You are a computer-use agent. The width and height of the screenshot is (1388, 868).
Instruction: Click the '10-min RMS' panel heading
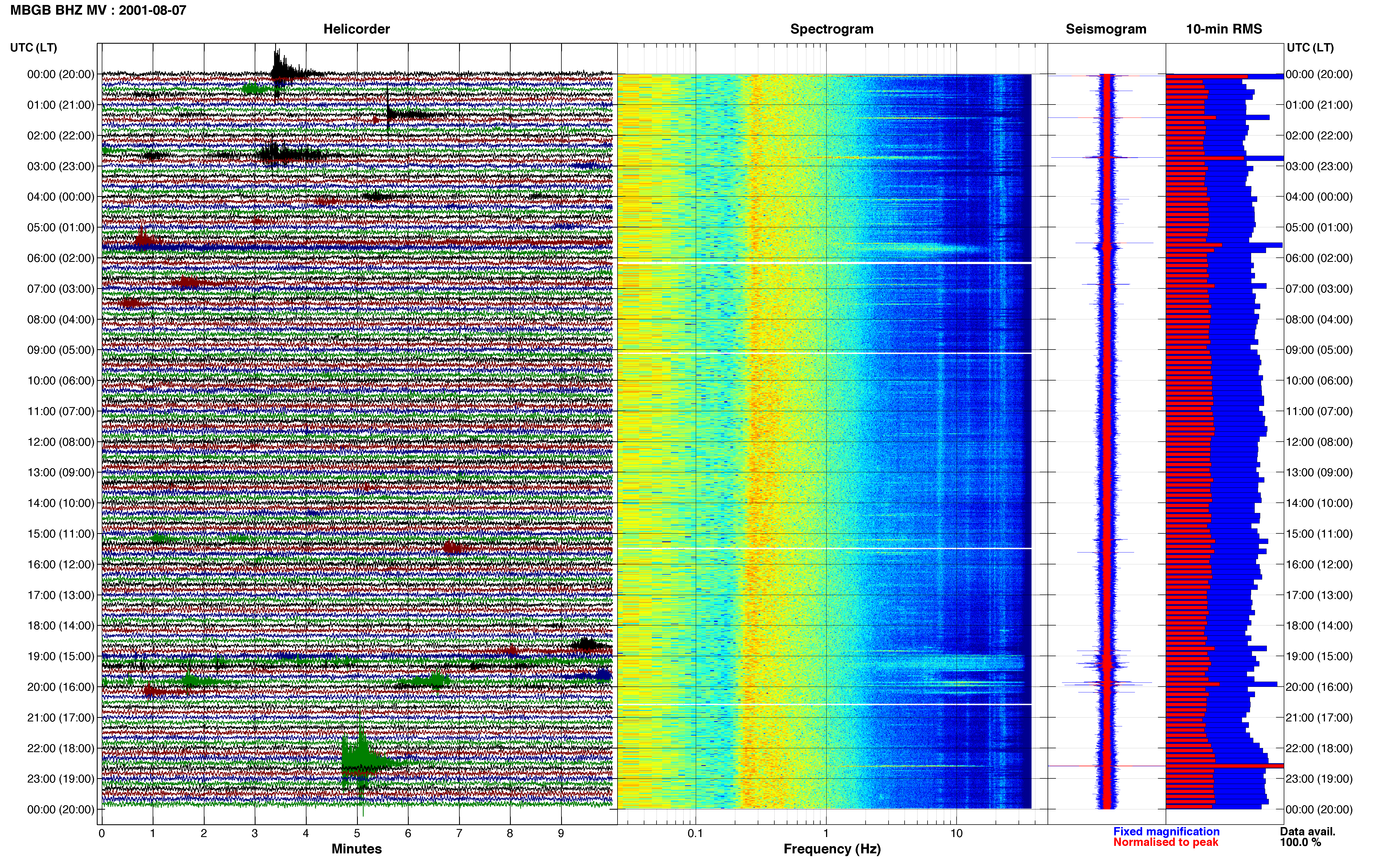point(1224,29)
